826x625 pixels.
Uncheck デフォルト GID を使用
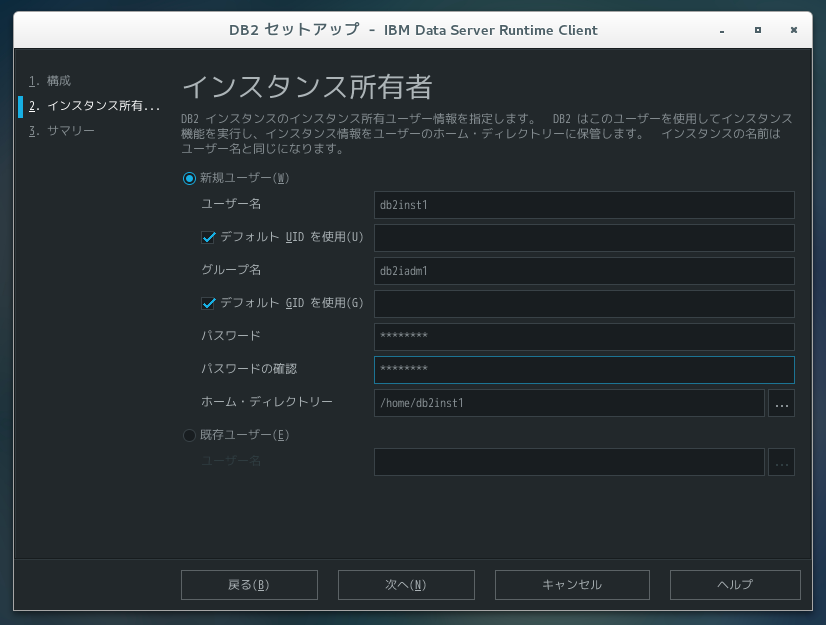point(210,303)
